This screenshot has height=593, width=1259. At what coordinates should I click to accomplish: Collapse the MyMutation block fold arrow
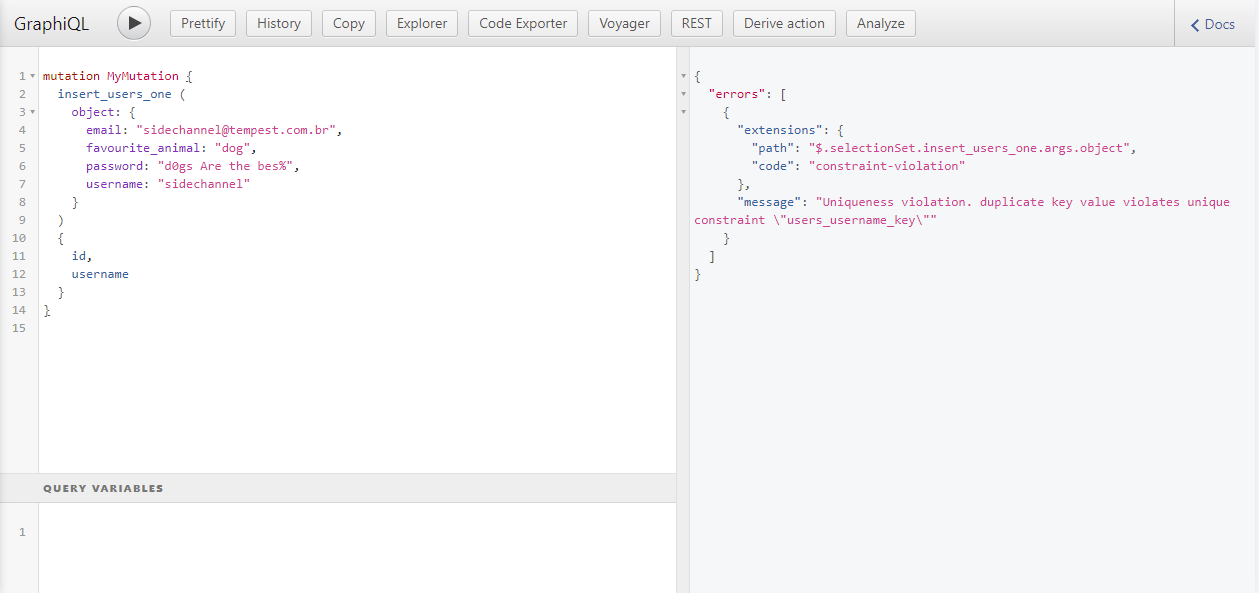pyautogui.click(x=33, y=76)
